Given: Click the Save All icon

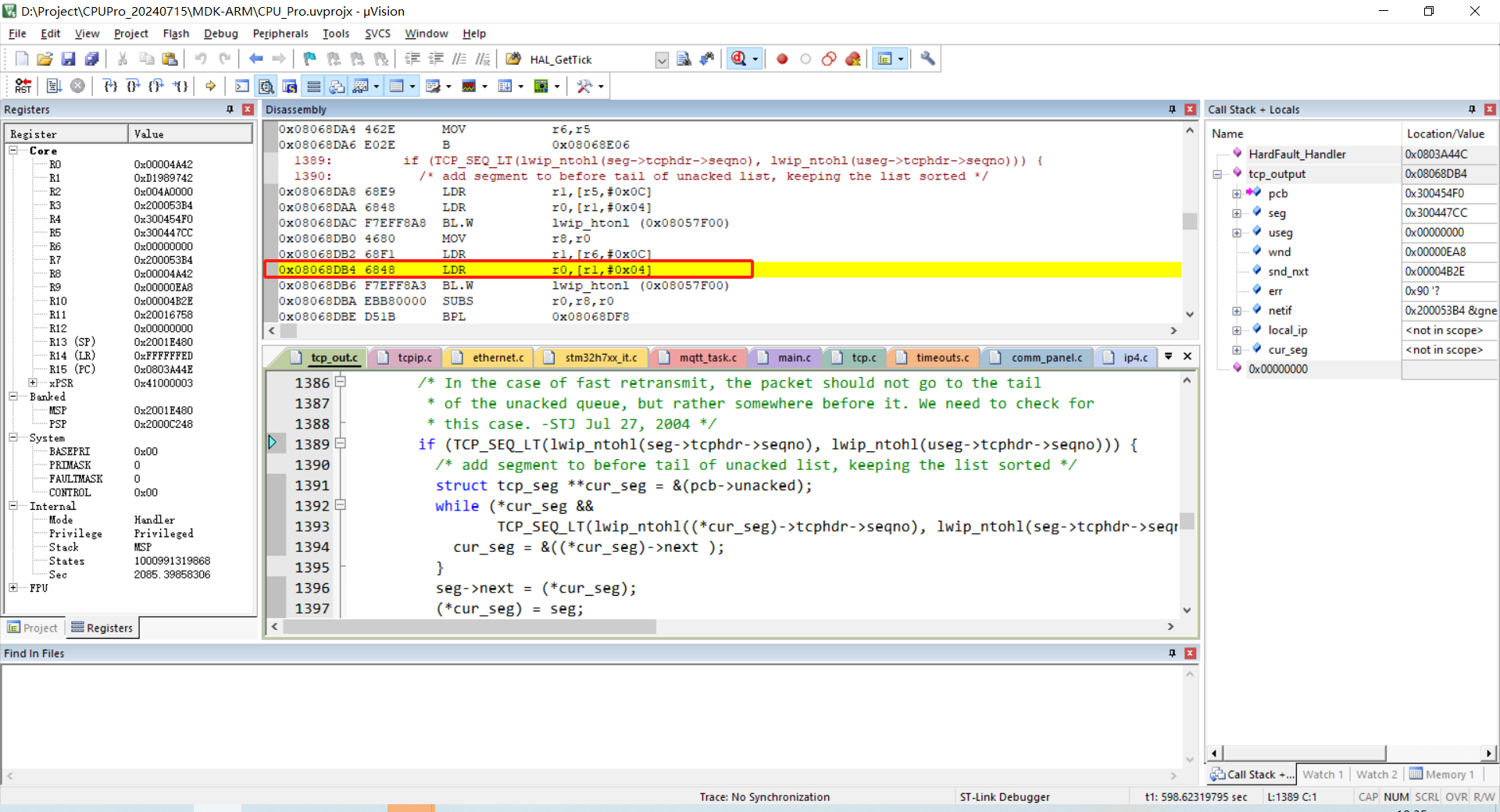Looking at the screenshot, I should pos(92,59).
